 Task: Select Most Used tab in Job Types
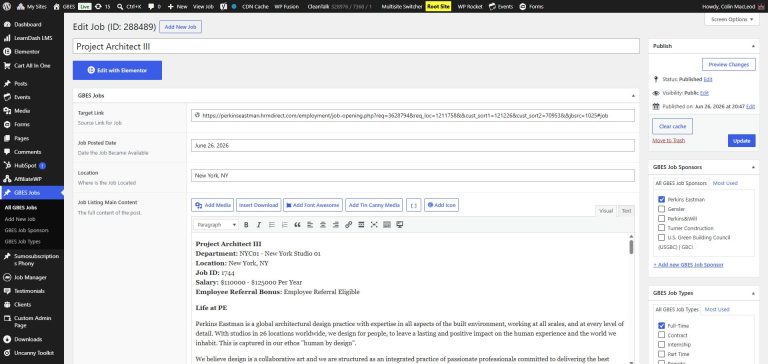717,310
